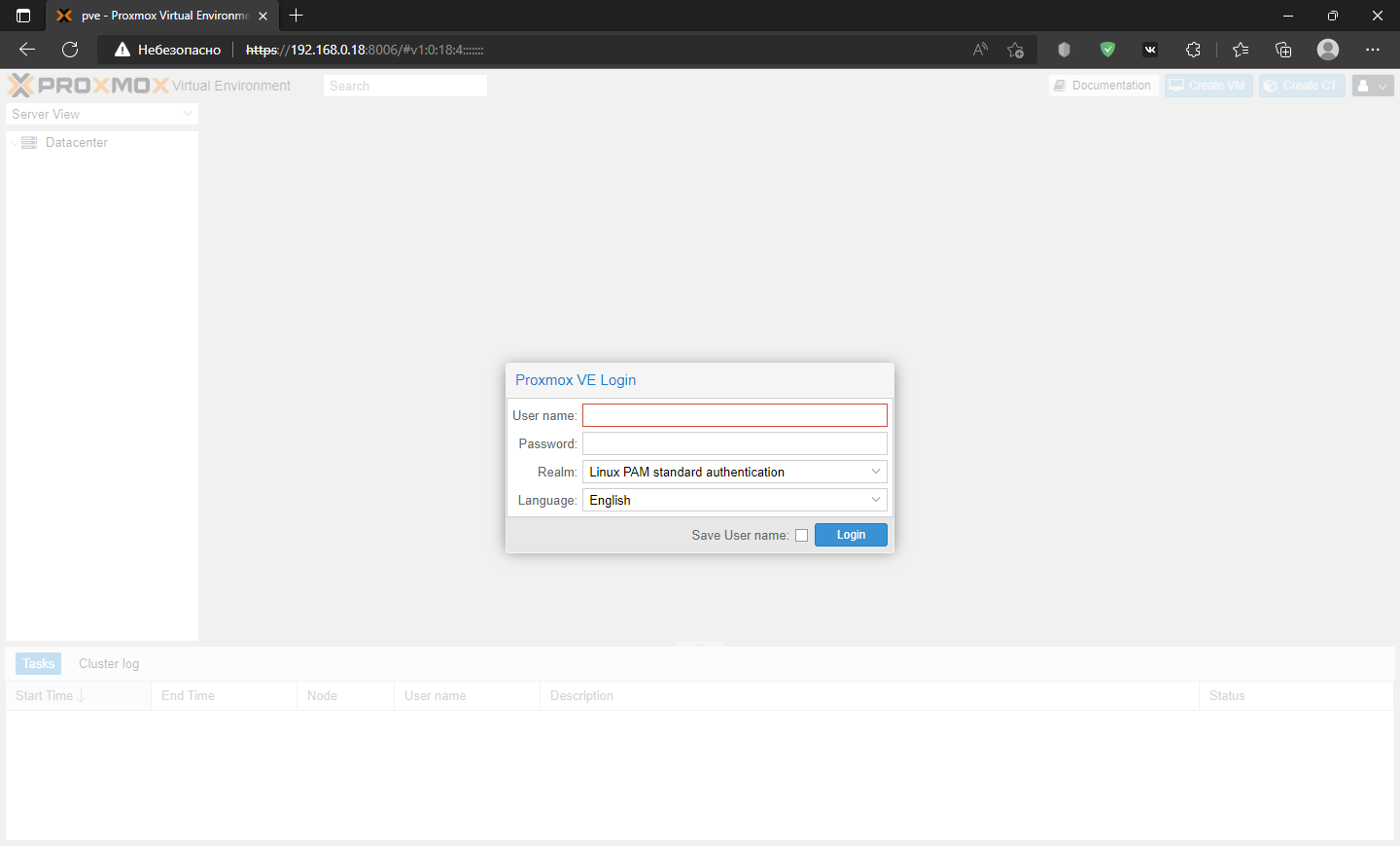Open the collections icon
The image size is (1400, 846).
[1283, 50]
